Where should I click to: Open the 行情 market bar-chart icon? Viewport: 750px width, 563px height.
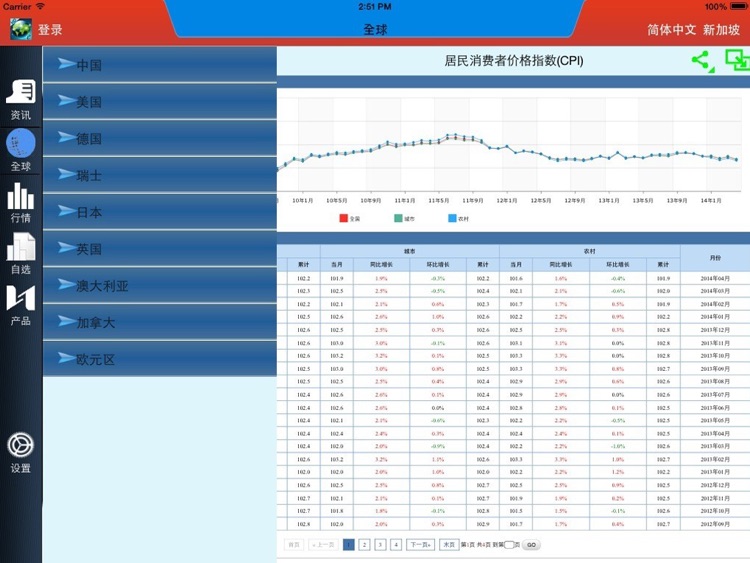pos(21,203)
